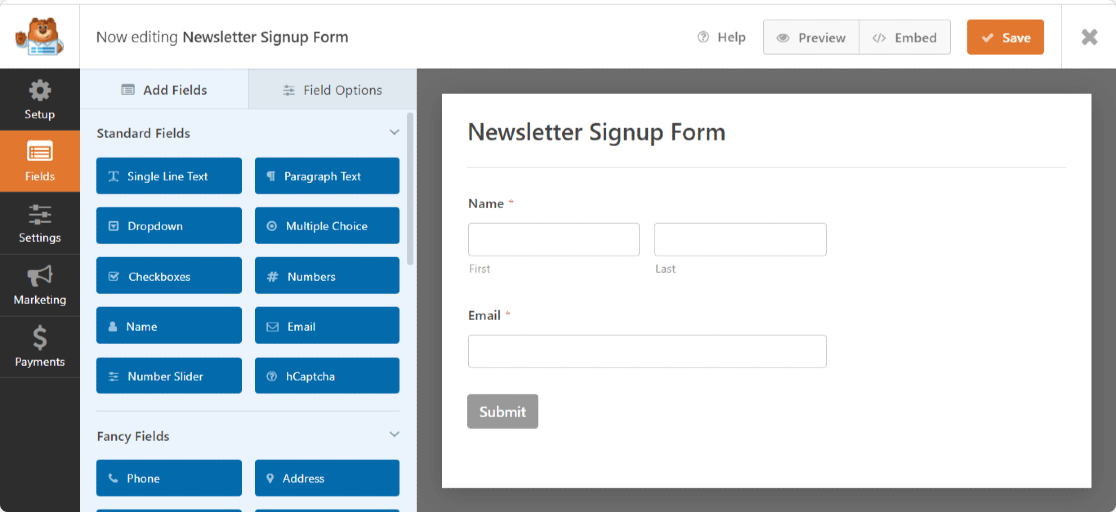Collapse the Standard Fields section
Screen dimensions: 1116x512
point(394,132)
